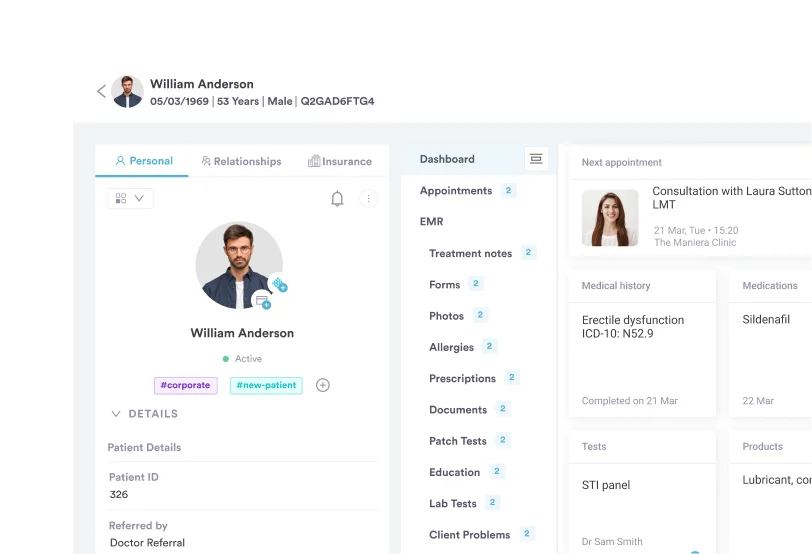Screen dimensions: 812x554
Task: Open Treatment notes under EMR
Action: [470, 254]
